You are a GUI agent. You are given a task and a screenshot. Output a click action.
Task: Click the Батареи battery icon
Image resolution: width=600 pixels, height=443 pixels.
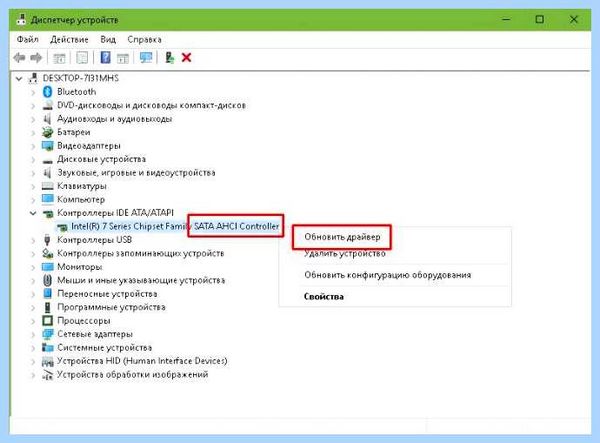pos(47,132)
